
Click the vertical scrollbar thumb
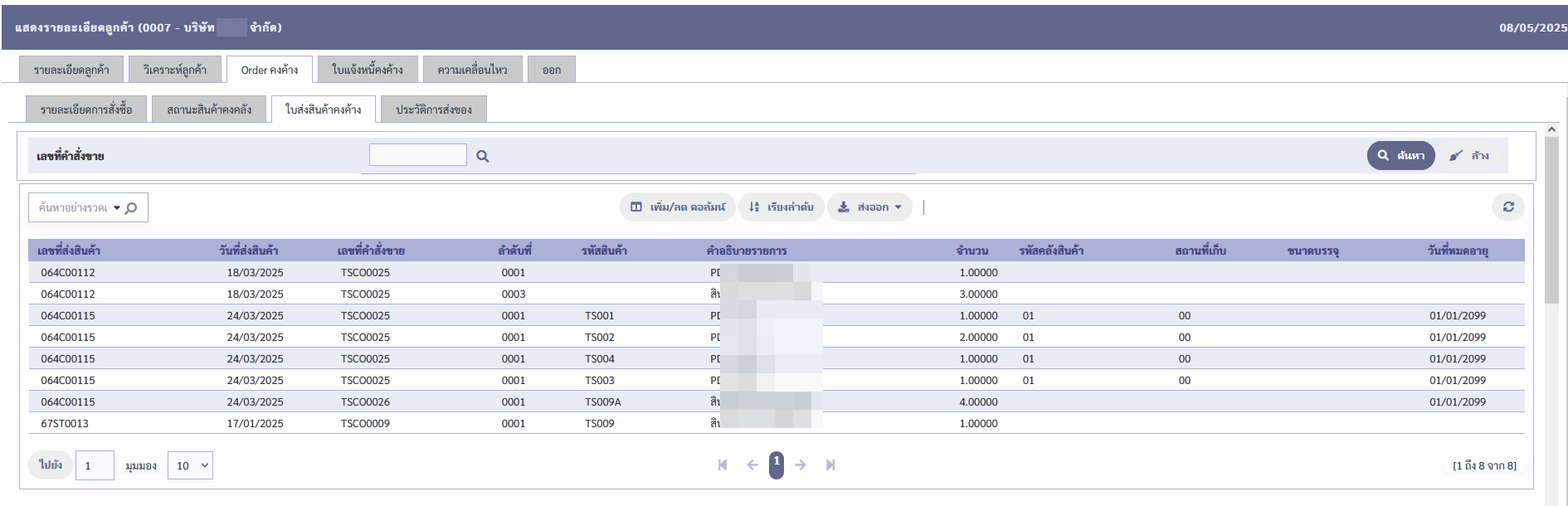click(1551, 220)
